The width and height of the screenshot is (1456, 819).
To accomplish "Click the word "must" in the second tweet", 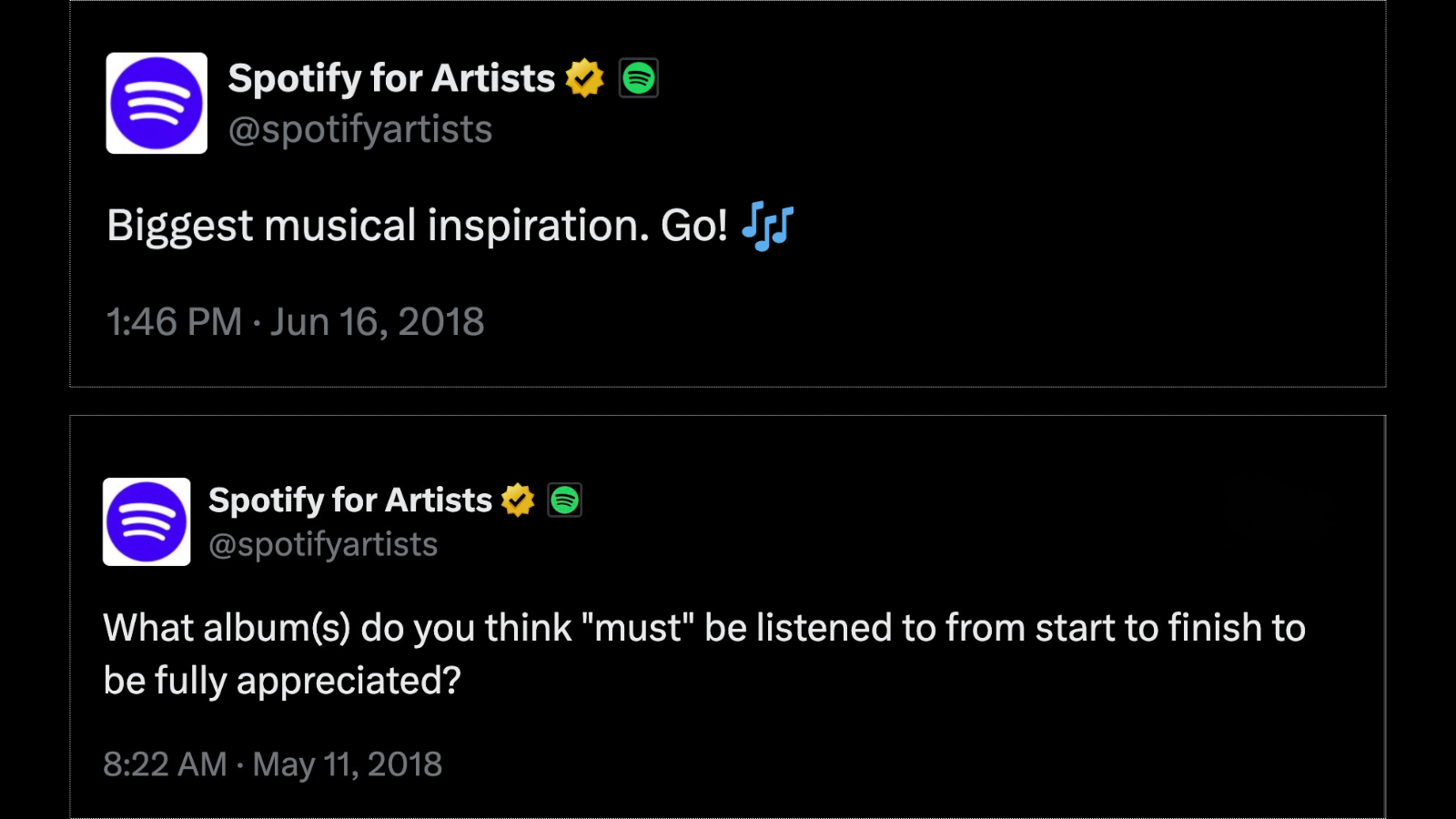I will coord(638,628).
